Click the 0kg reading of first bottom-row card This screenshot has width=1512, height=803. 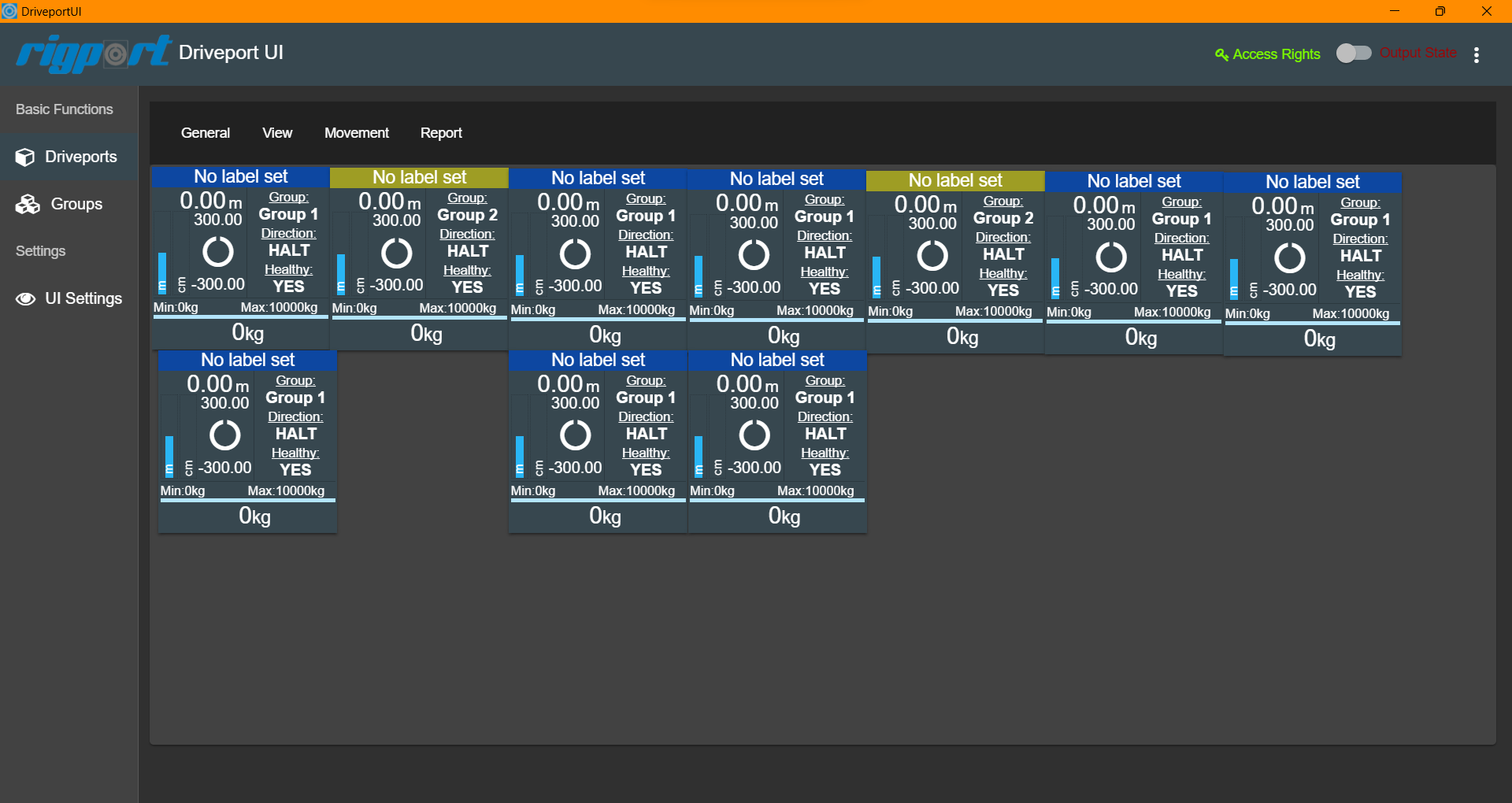coord(254,516)
